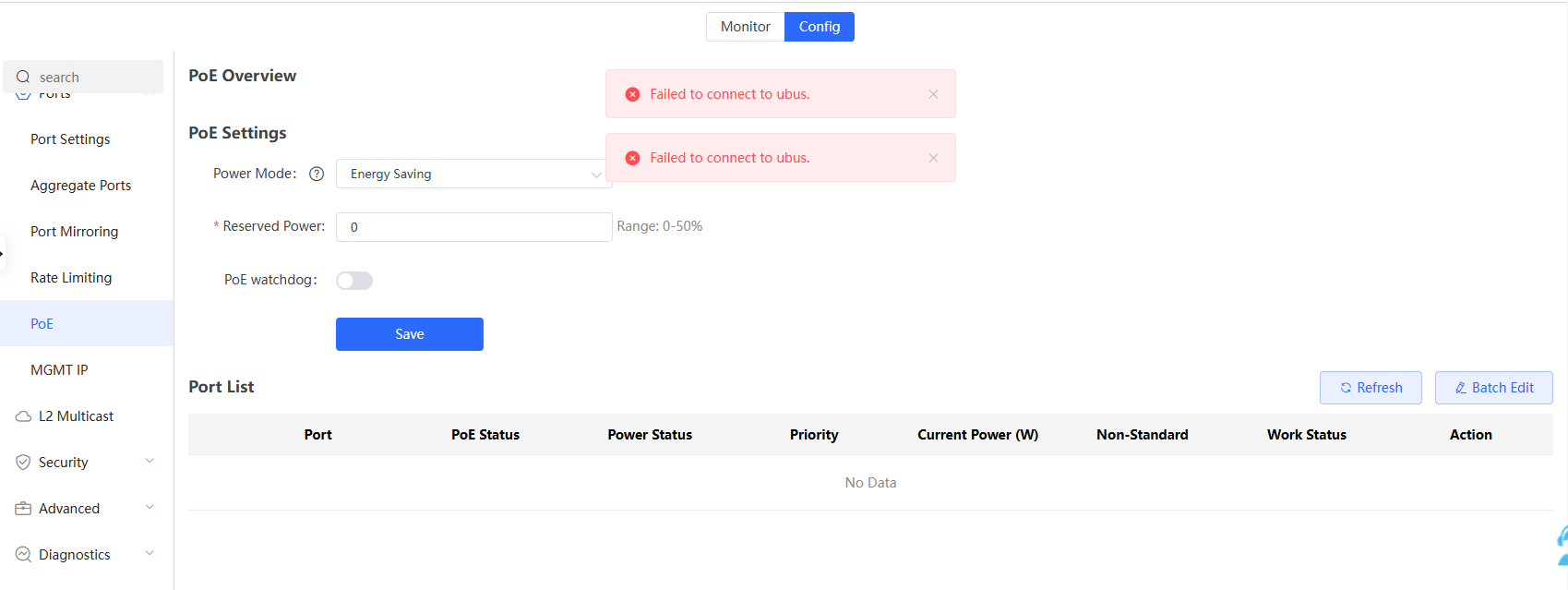Open the Power Mode dropdown

(473, 174)
